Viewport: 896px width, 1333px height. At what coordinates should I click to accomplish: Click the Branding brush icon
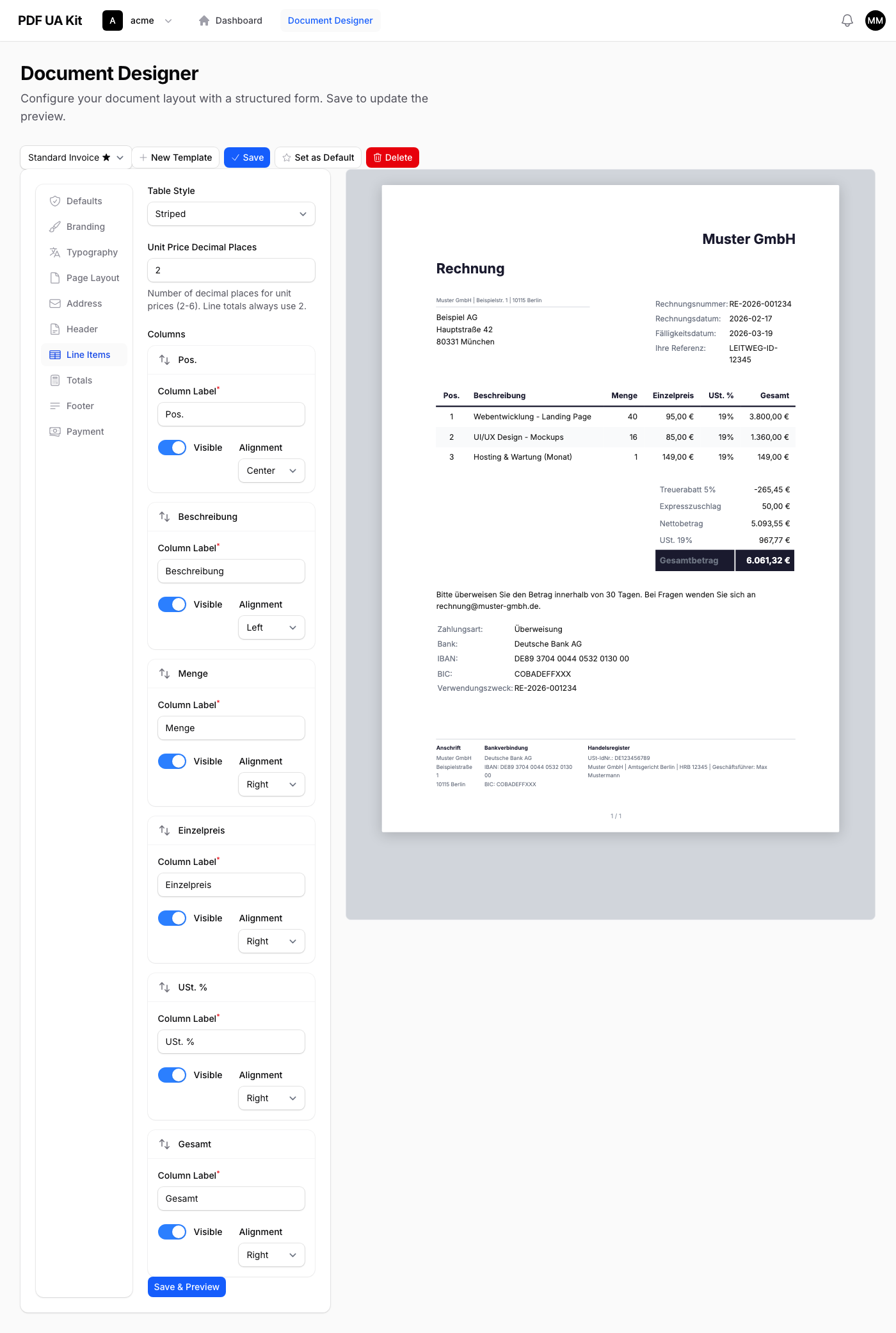pos(55,227)
